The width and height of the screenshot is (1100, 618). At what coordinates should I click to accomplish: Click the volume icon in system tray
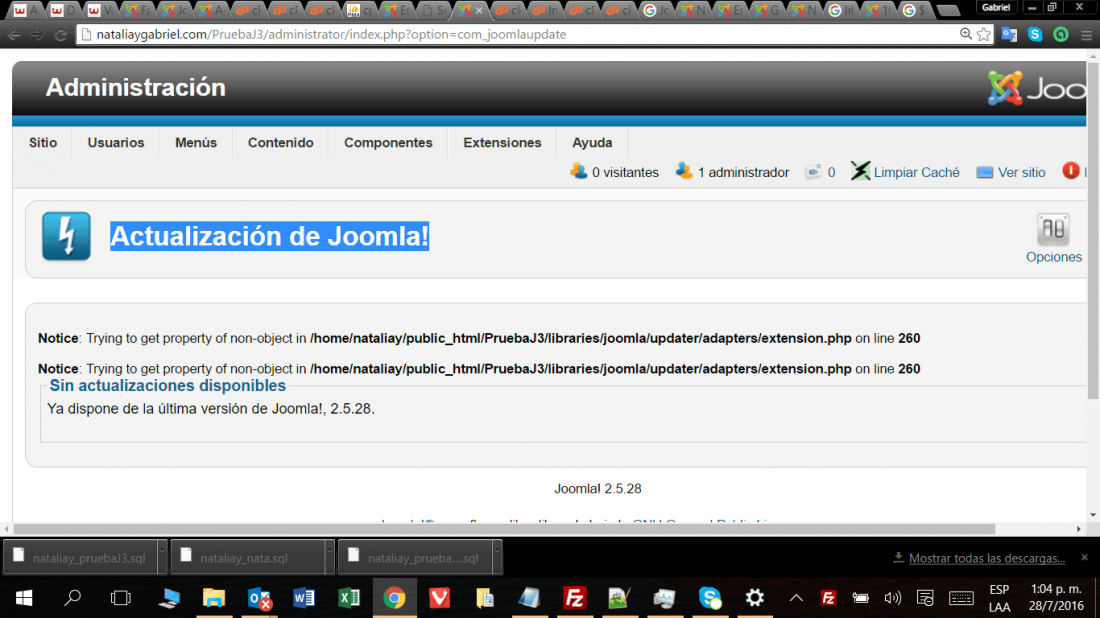[x=892, y=598]
